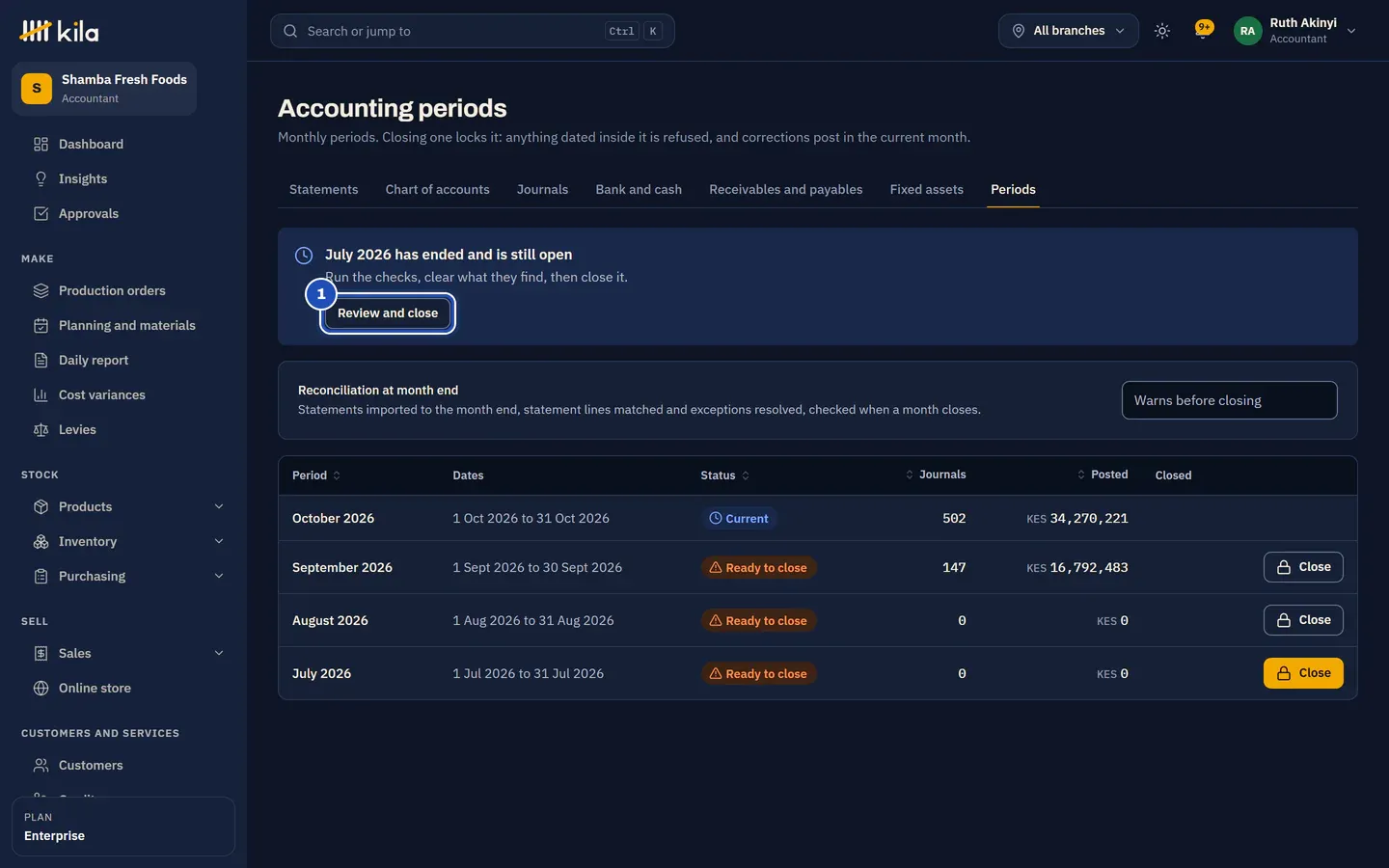Click the KES 34,270,221 posted amount

tap(1077, 518)
